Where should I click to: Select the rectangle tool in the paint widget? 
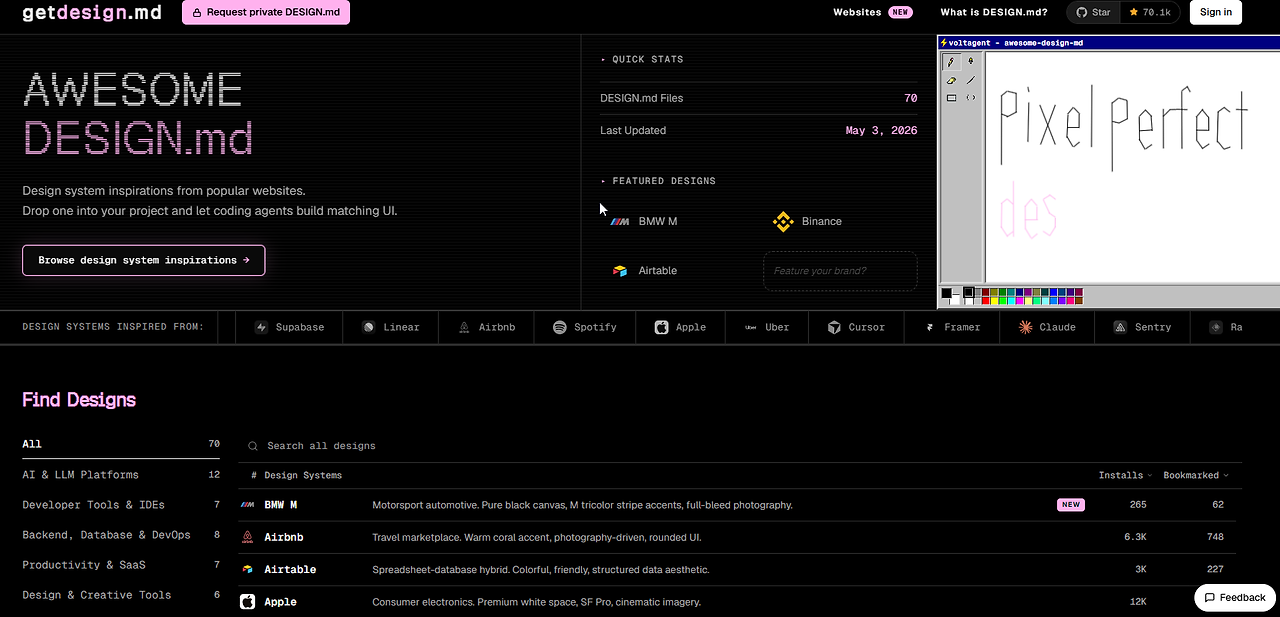951,98
